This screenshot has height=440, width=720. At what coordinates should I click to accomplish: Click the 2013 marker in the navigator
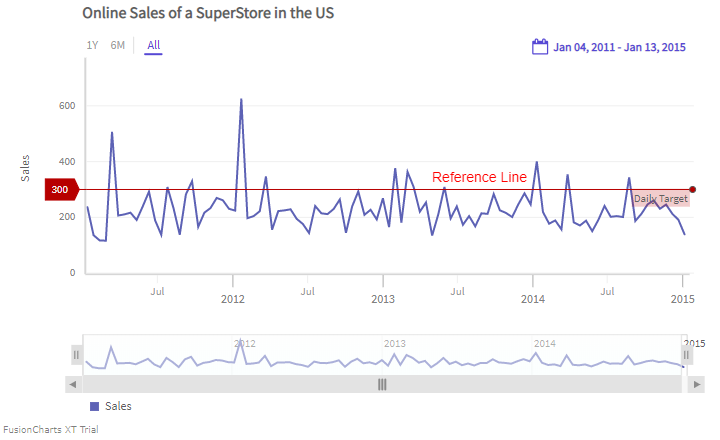(x=394, y=343)
